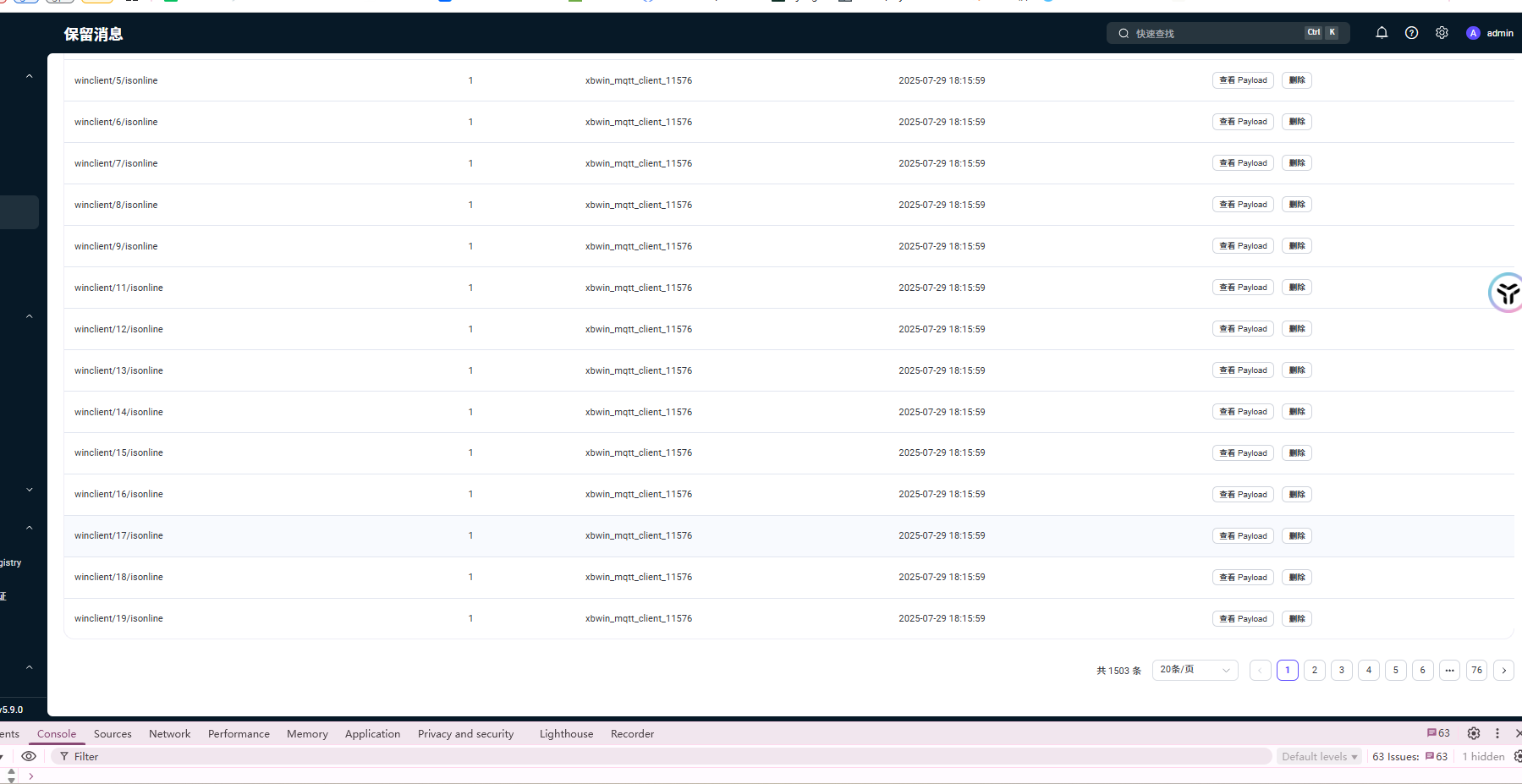Go to page 2 of results
Image resolution: width=1522 pixels, height=784 pixels.
point(1314,670)
